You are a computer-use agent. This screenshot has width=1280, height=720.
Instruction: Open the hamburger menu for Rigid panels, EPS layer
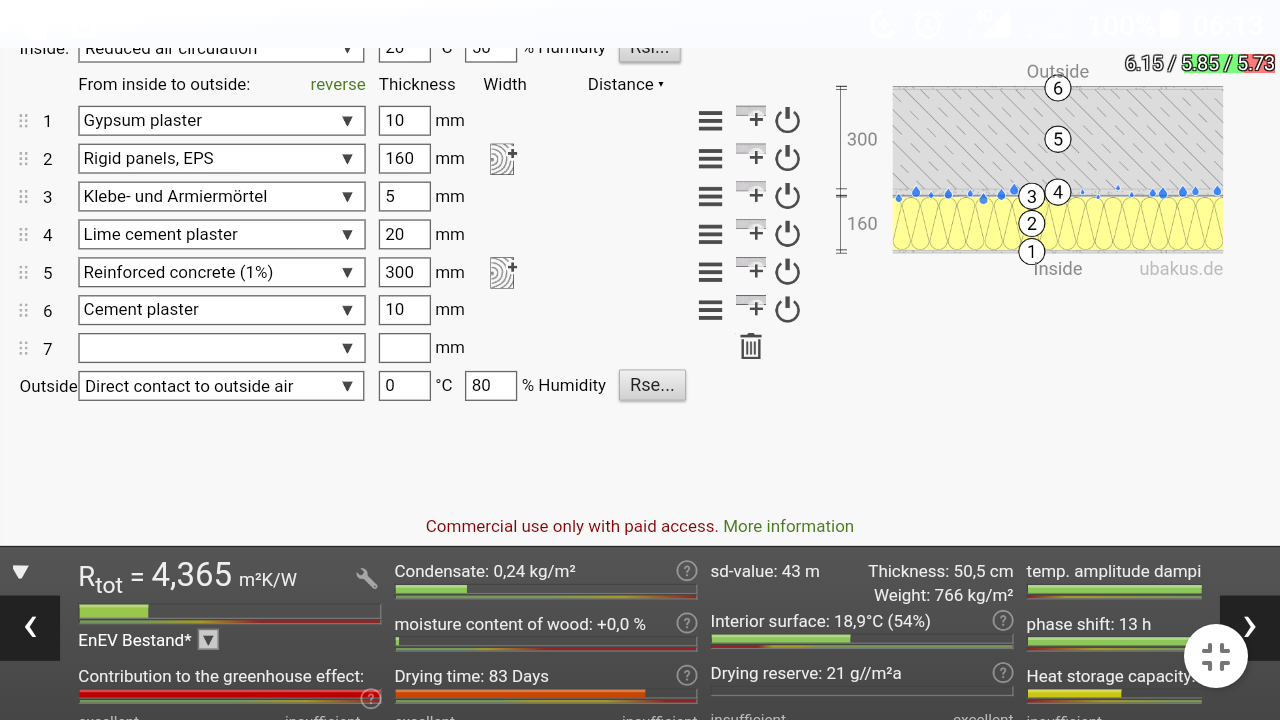point(710,159)
